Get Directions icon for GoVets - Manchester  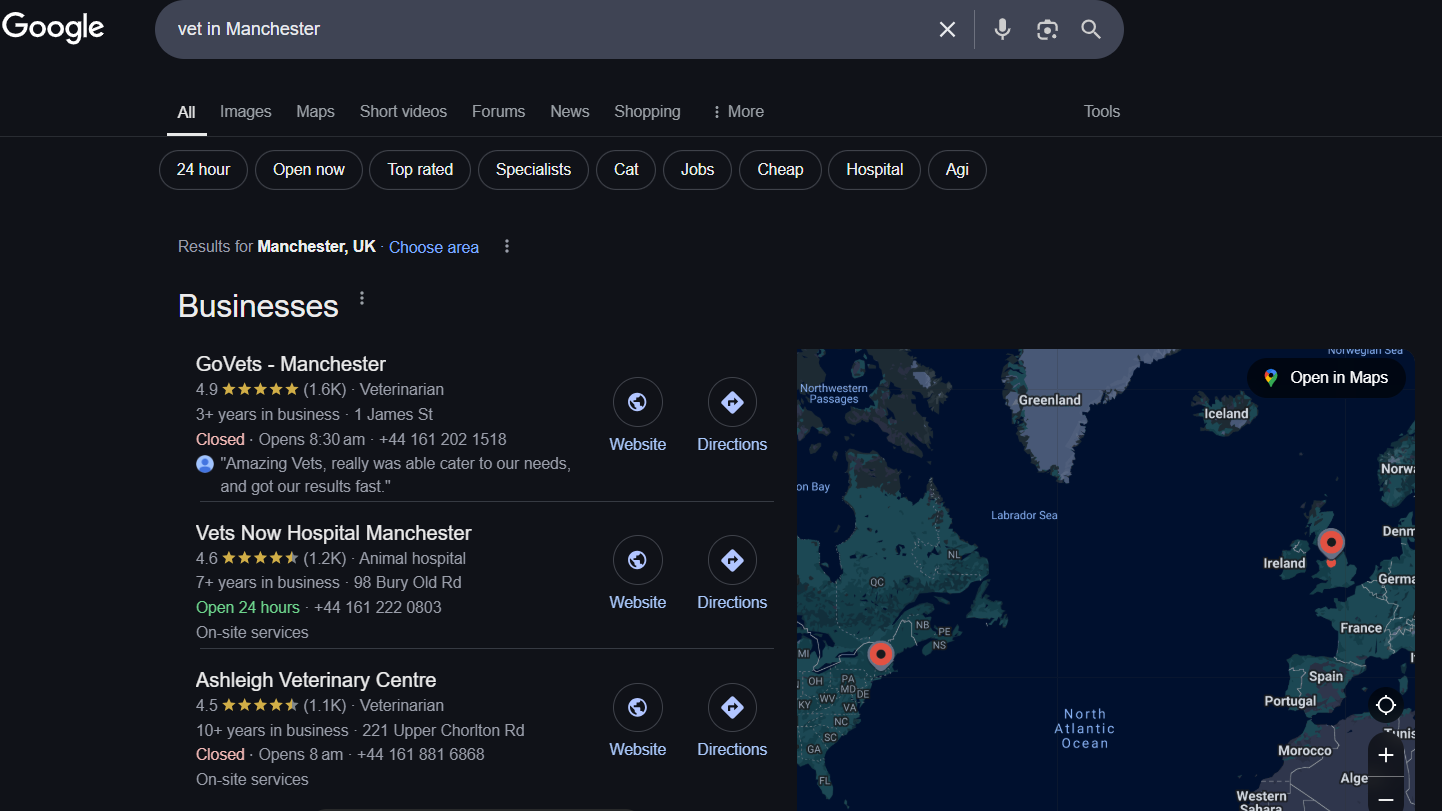(732, 402)
